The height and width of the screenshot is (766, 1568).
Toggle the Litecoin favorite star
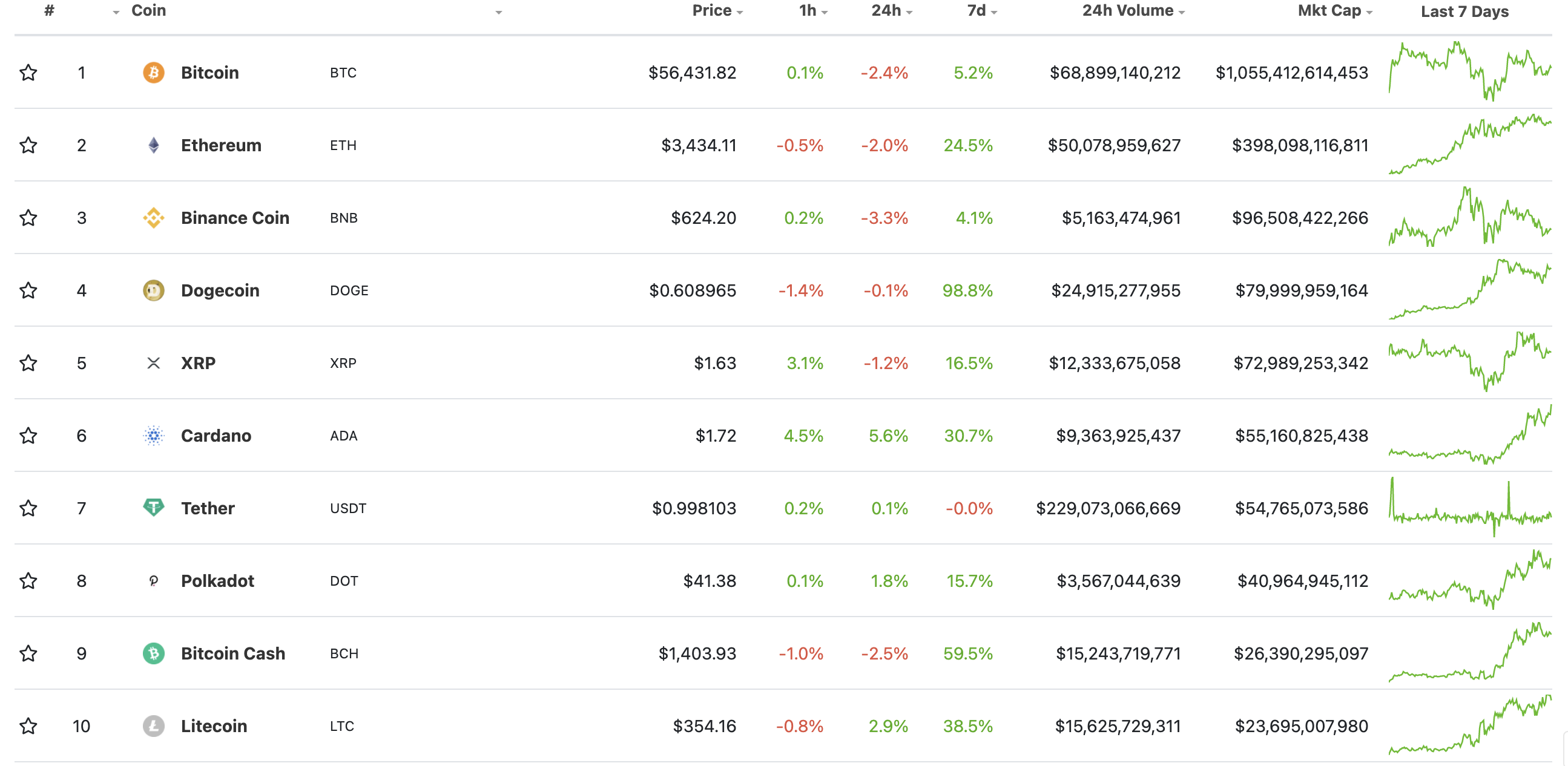[28, 725]
